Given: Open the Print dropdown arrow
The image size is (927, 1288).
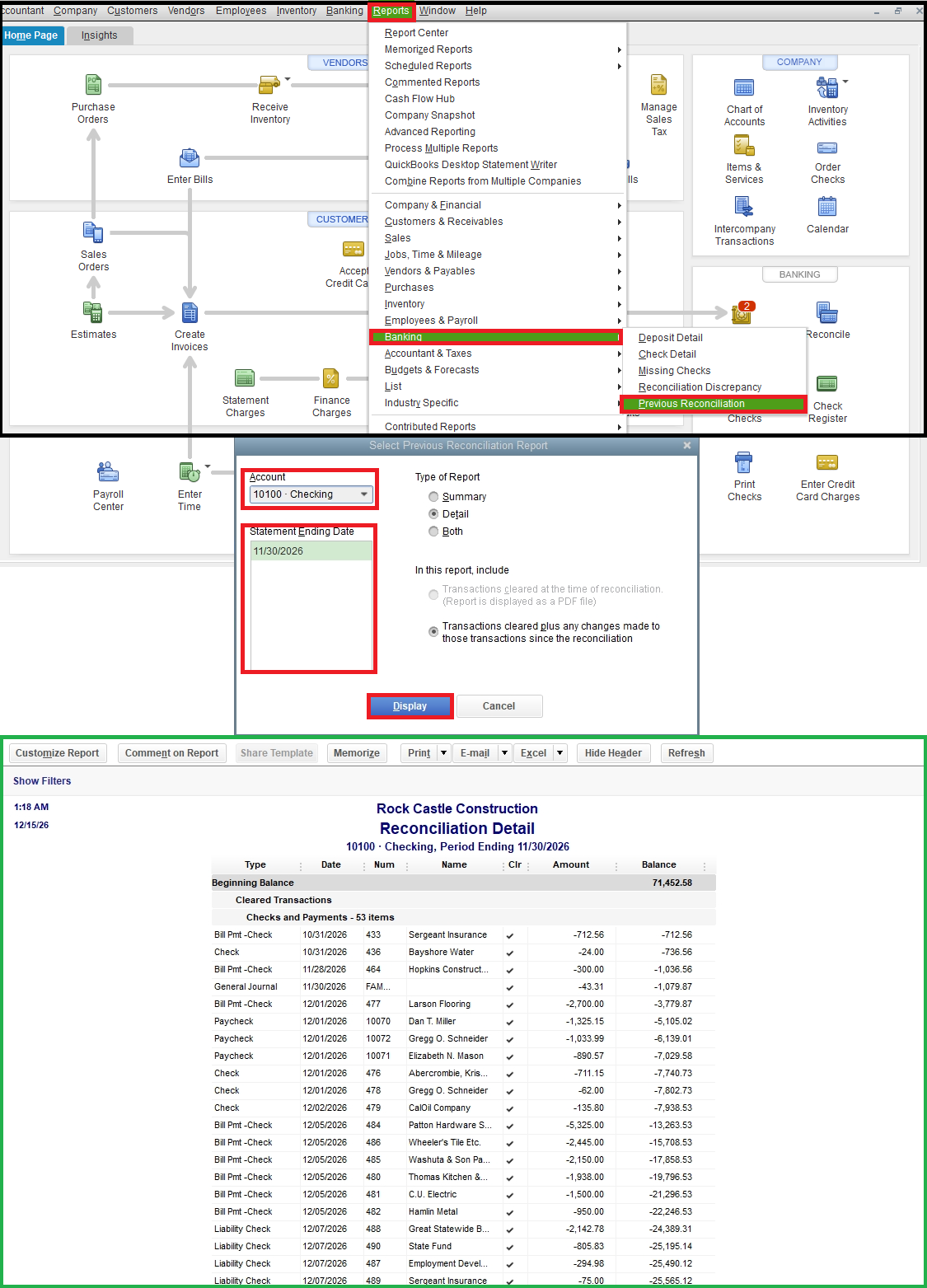Looking at the screenshot, I should pyautogui.click(x=442, y=752).
